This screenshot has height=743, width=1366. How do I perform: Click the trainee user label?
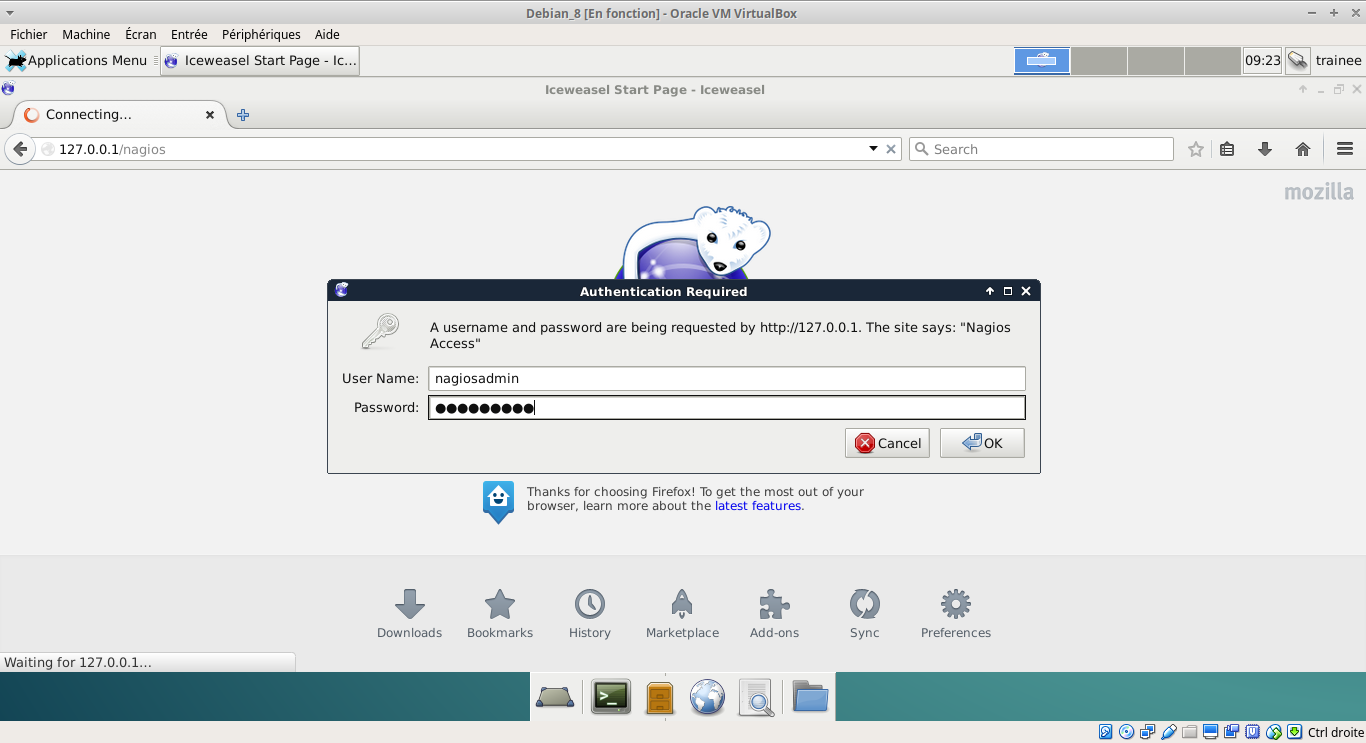point(1338,61)
